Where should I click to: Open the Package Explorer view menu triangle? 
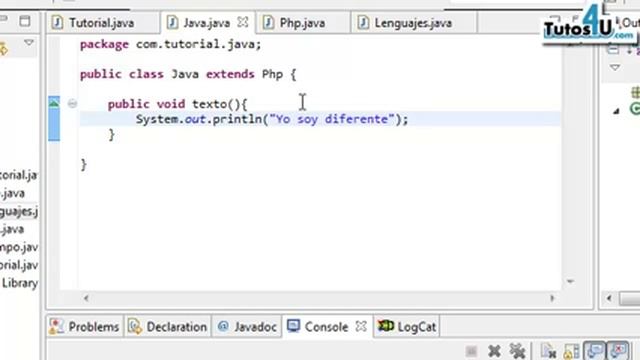(29, 42)
